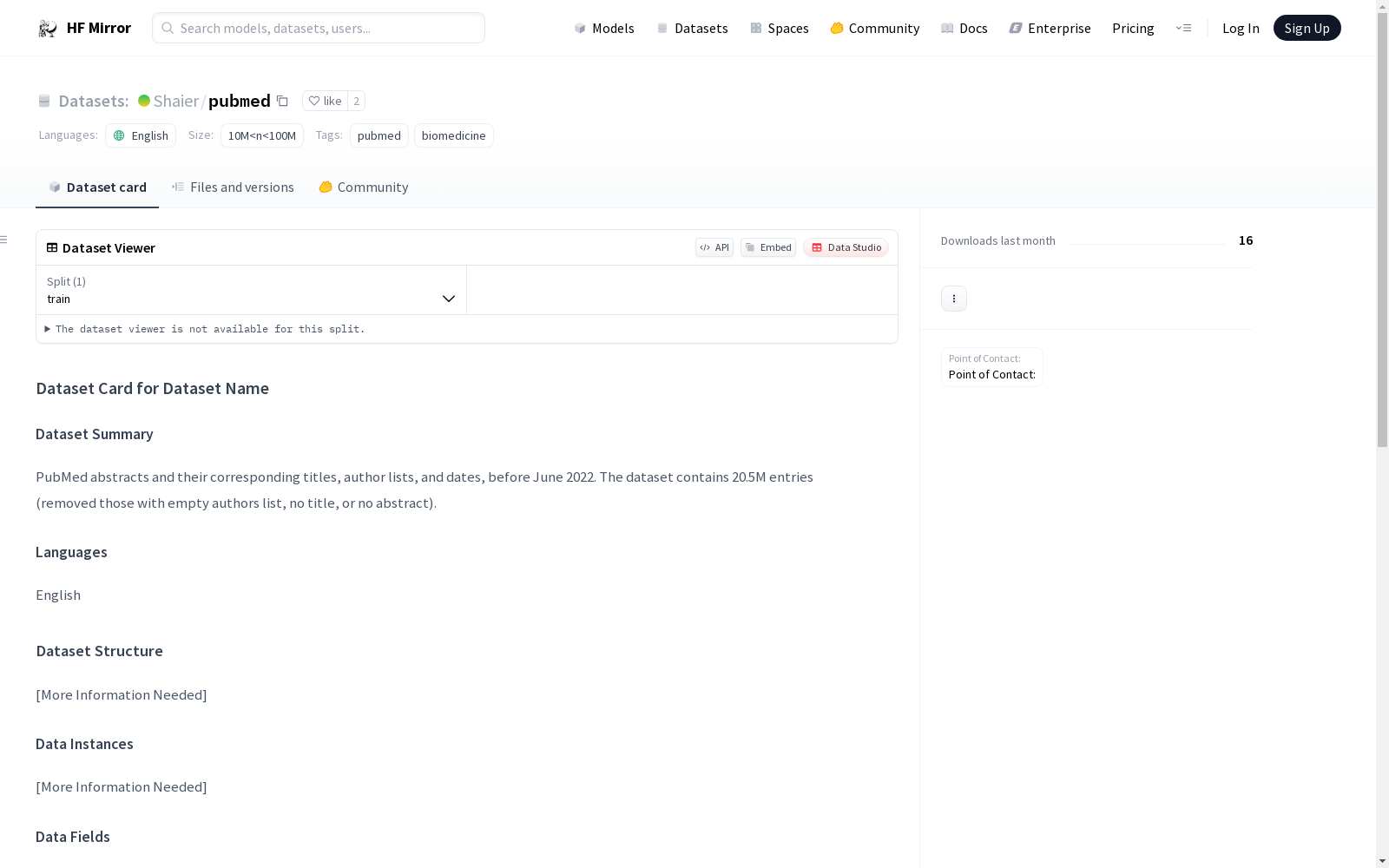Image resolution: width=1389 pixels, height=868 pixels.
Task: Select the biomedicine tag
Action: (x=453, y=135)
